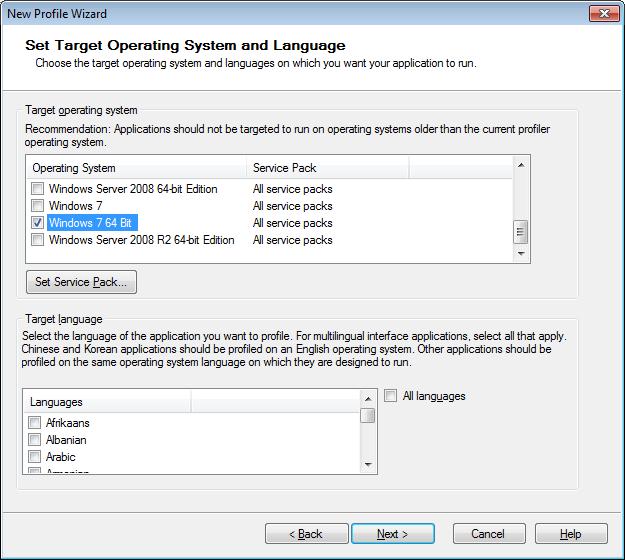Select the Windows 7 row label
This screenshot has width=625, height=560.
tap(75, 206)
